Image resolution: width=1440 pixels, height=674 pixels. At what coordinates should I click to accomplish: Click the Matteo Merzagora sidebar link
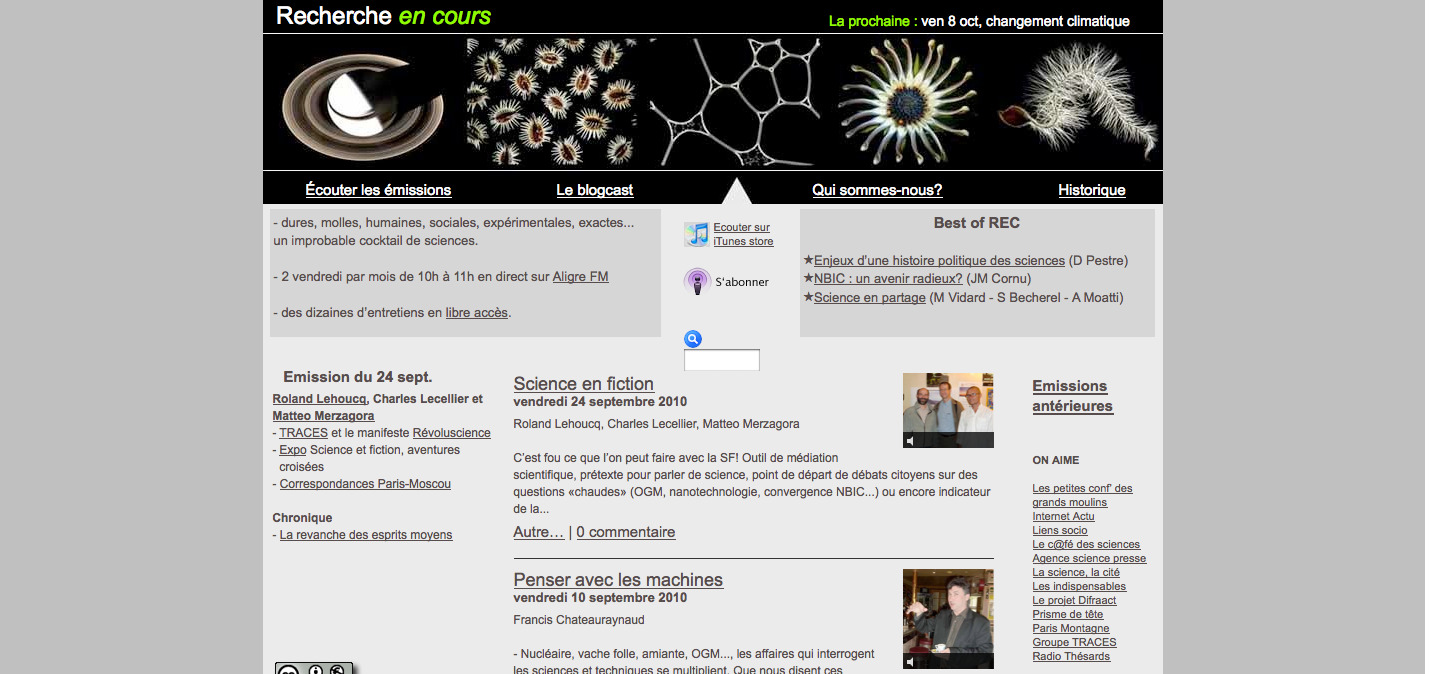click(323, 416)
